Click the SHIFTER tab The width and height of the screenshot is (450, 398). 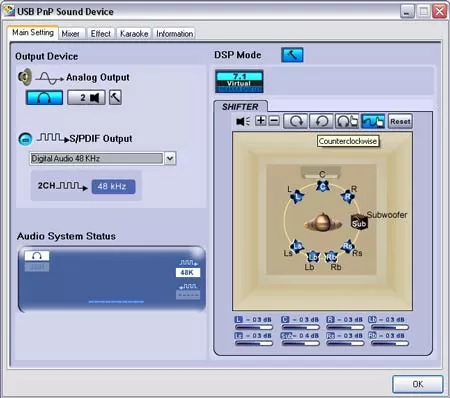240,107
